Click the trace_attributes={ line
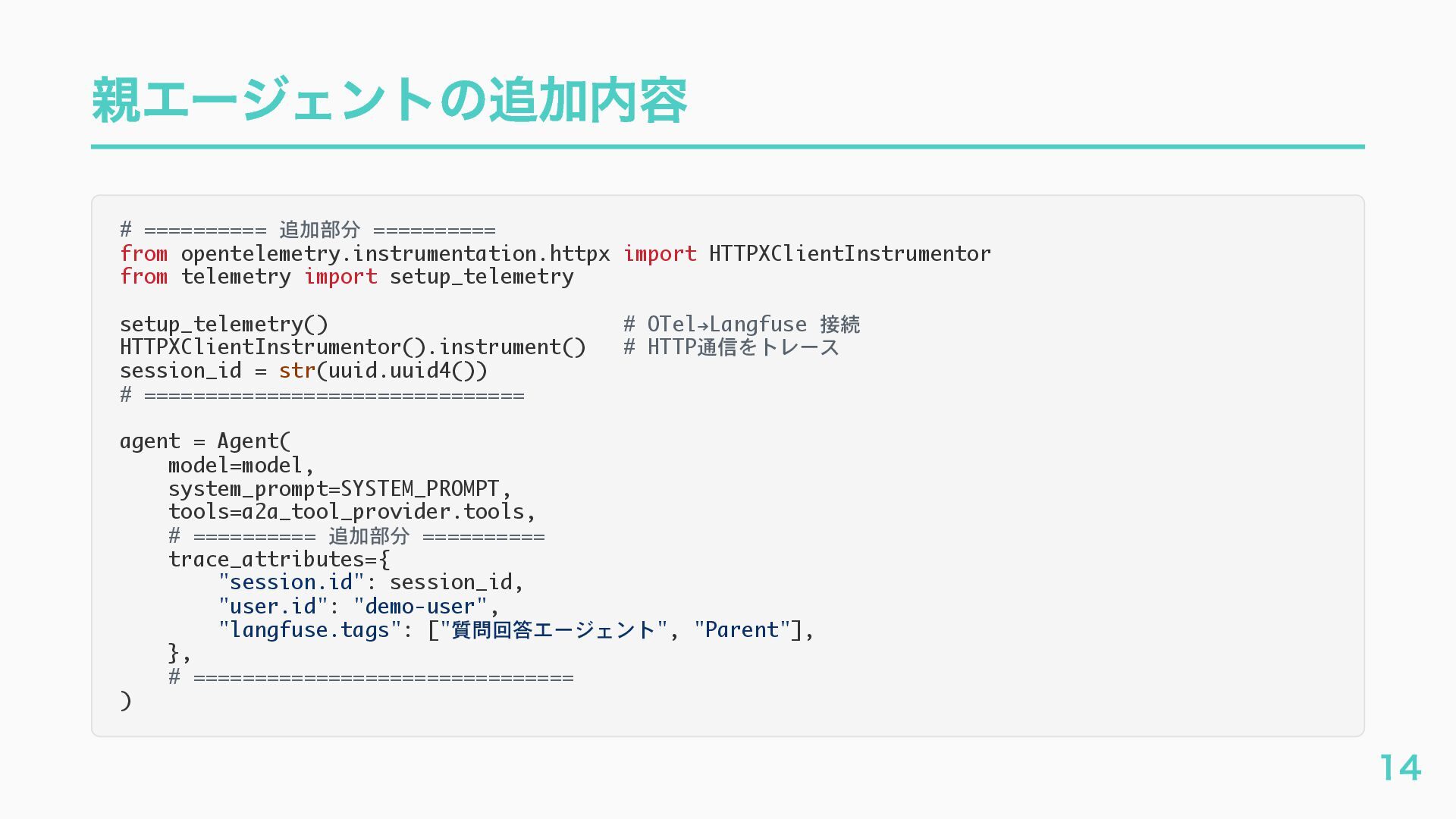The image size is (1456, 819). tap(279, 560)
